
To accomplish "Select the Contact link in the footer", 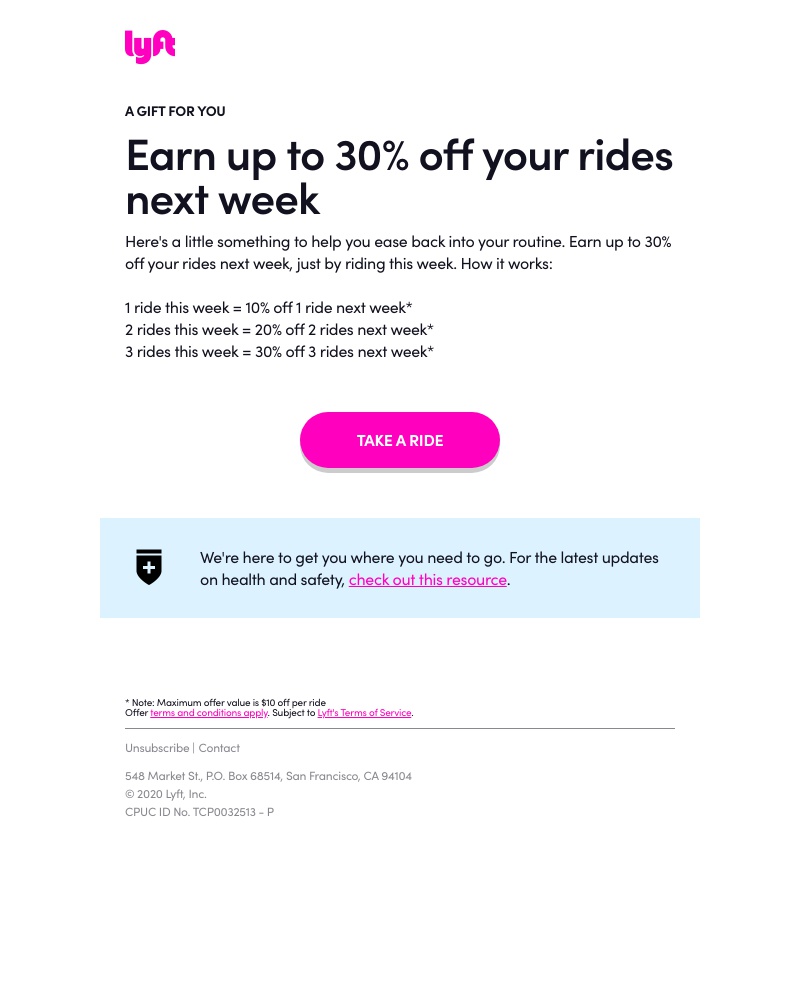I will [x=219, y=747].
